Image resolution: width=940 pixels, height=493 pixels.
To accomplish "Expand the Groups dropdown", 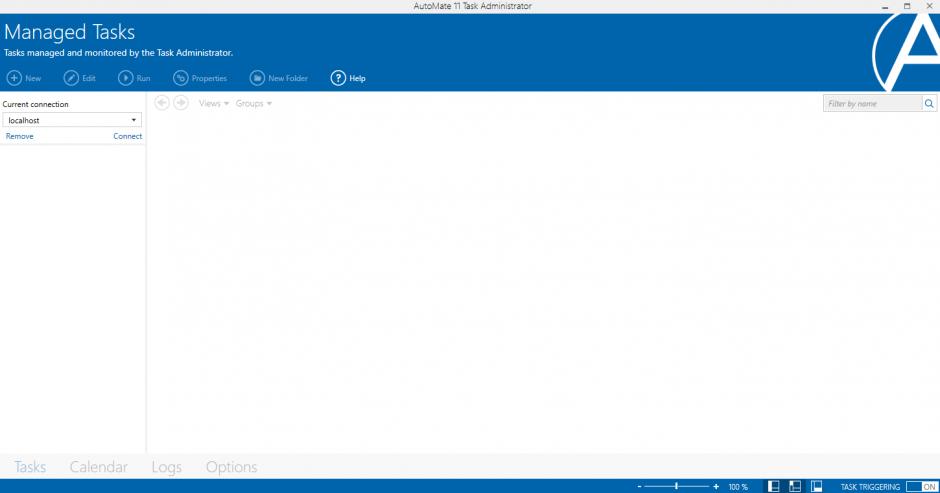I will [x=254, y=103].
